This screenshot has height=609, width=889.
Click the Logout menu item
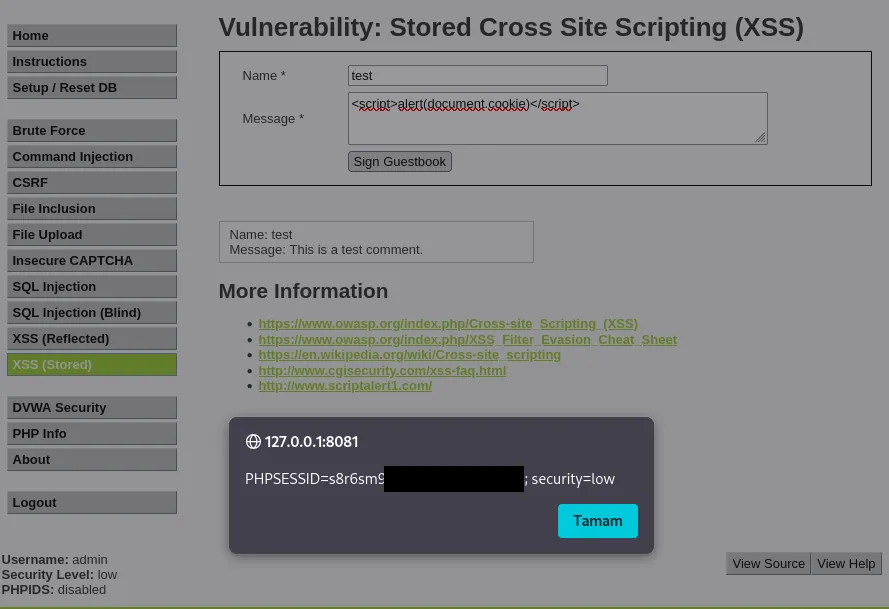pyautogui.click(x=92, y=502)
